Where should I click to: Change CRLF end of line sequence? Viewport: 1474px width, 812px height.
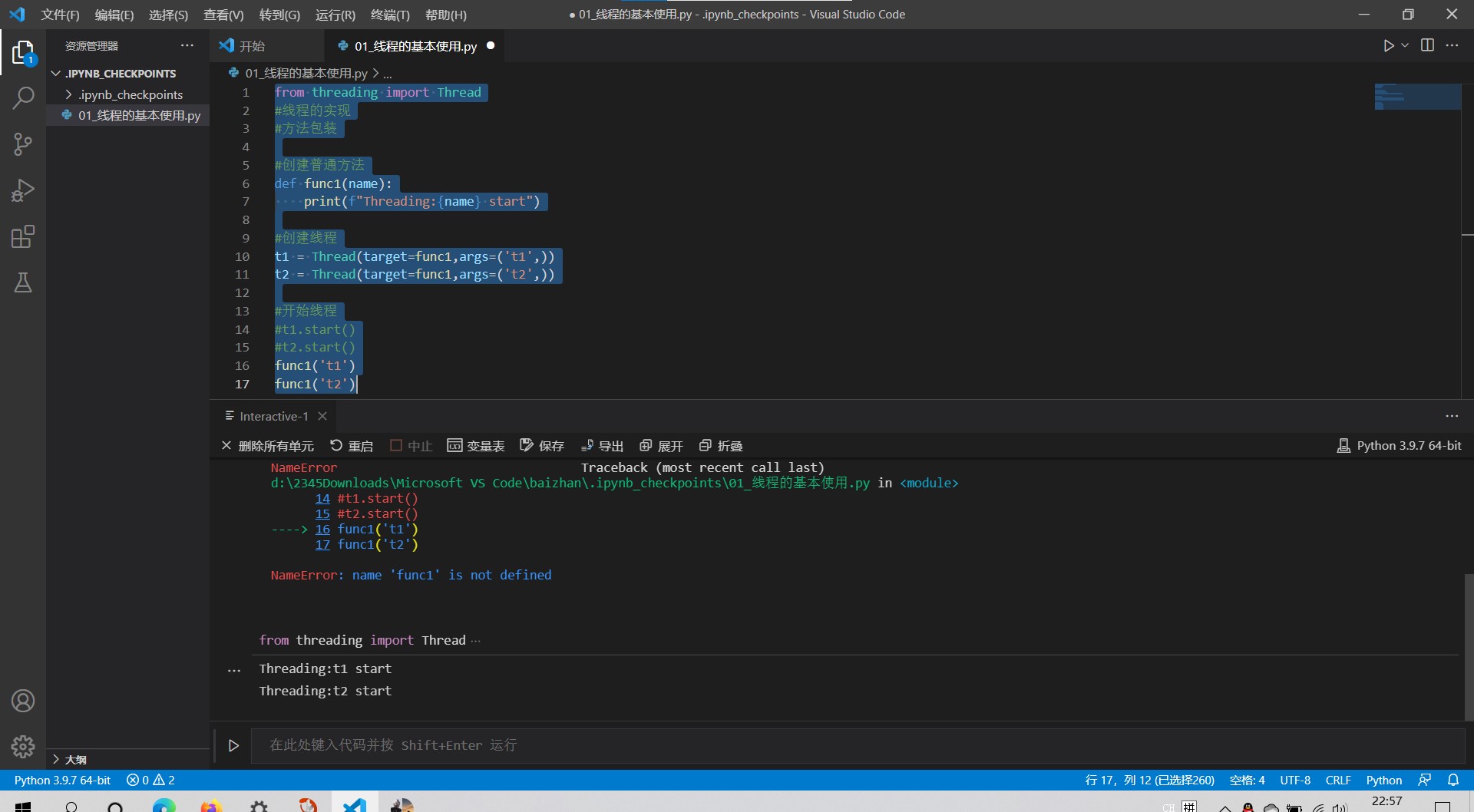(1338, 780)
